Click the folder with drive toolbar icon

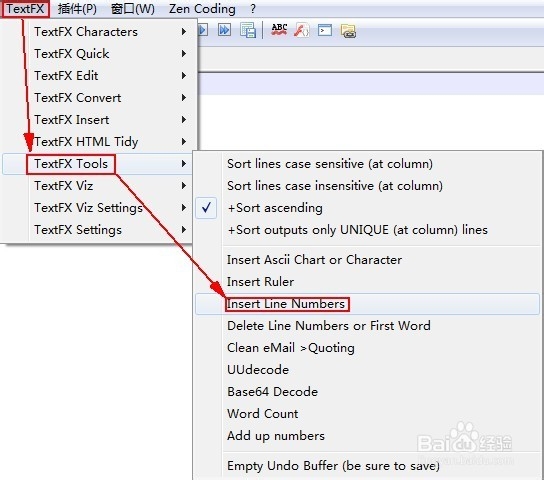point(348,31)
